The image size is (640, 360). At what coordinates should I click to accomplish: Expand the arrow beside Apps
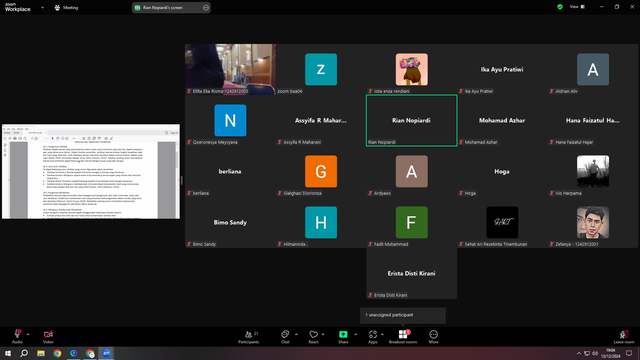[x=382, y=334]
